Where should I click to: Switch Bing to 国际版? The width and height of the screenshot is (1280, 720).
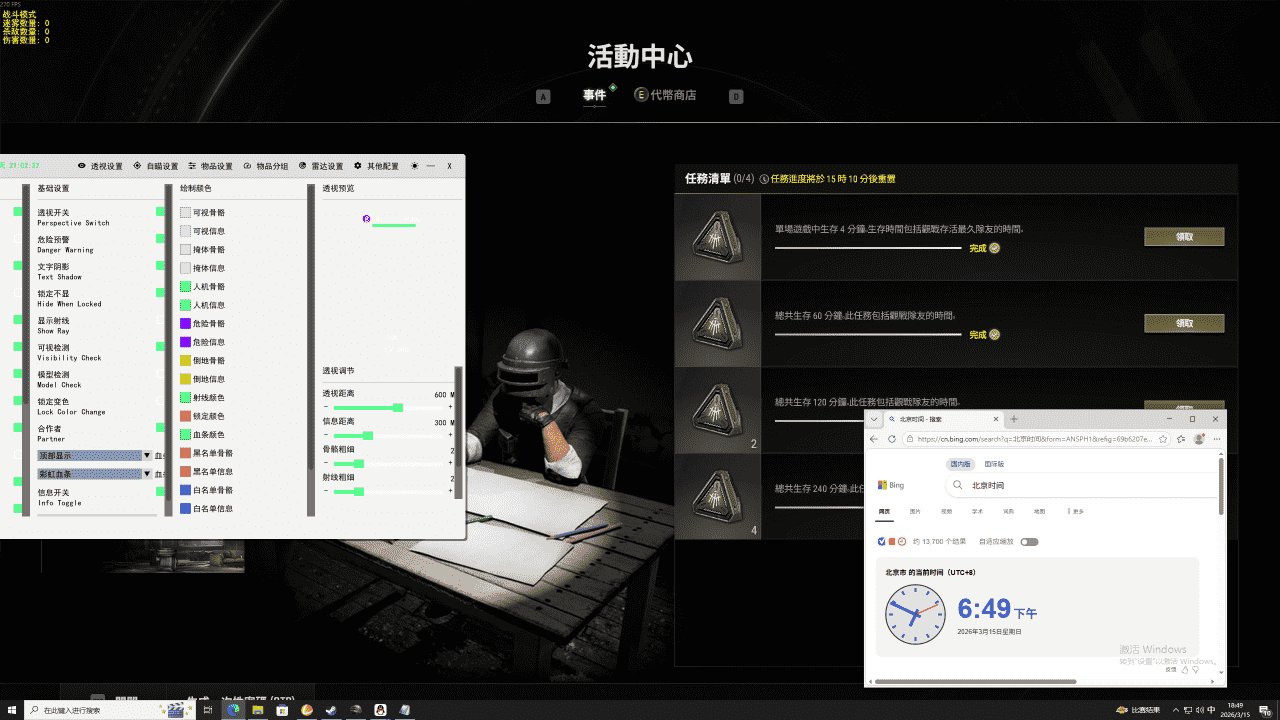(x=994, y=463)
